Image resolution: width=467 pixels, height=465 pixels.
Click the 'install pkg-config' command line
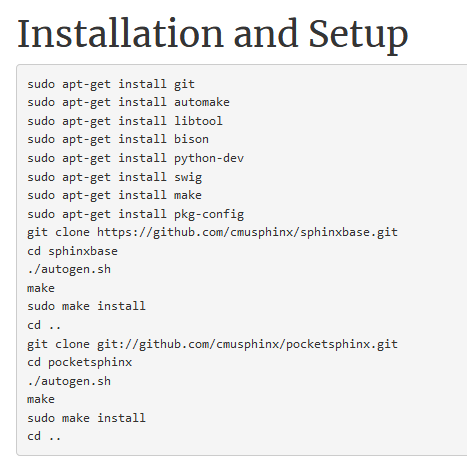(x=135, y=214)
